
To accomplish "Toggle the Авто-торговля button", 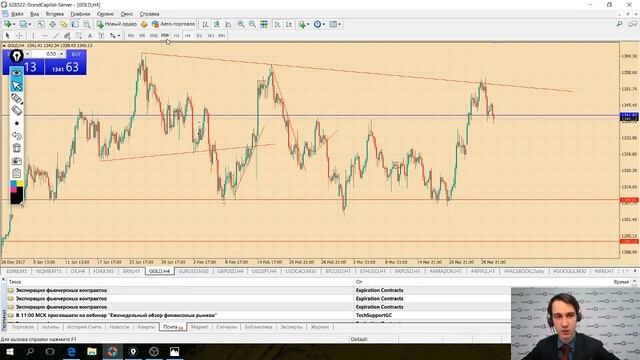I will (173, 24).
